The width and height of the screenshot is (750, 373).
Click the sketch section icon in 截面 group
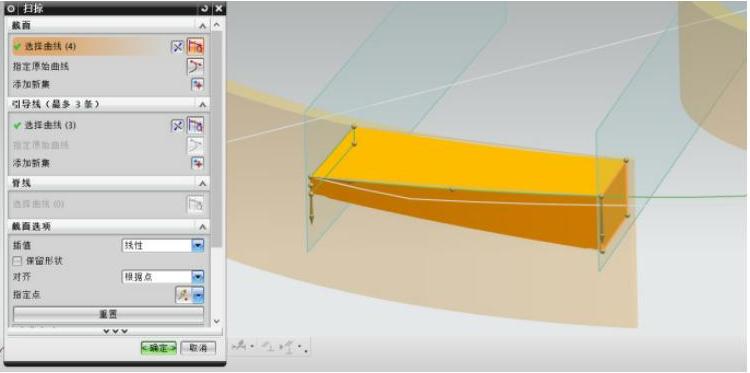(x=177, y=46)
